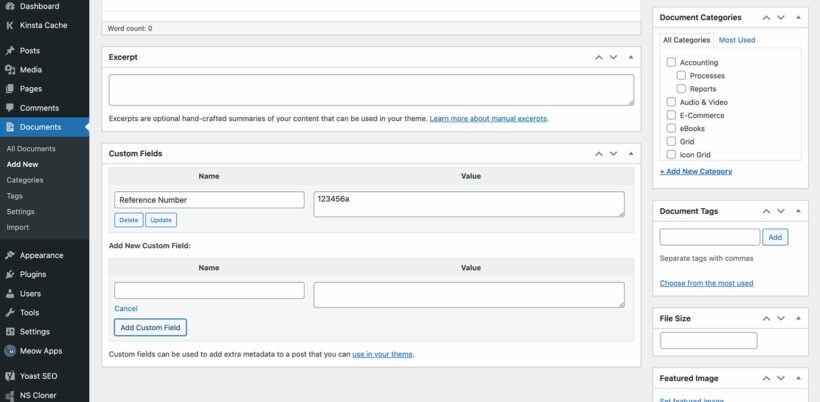The image size is (820, 402).
Task: Check the Processes subcategory
Action: pos(681,75)
